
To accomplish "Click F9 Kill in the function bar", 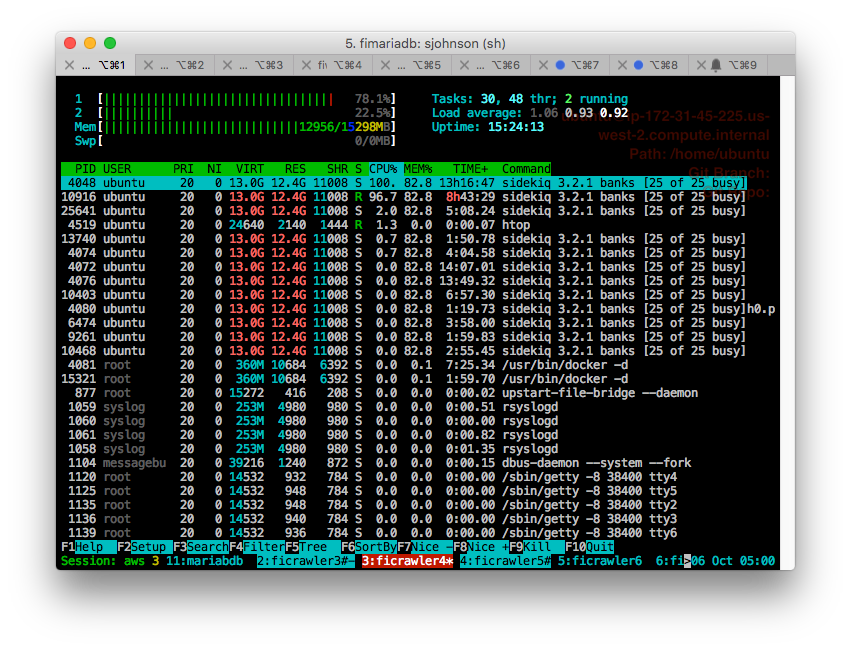I will (x=537, y=546).
